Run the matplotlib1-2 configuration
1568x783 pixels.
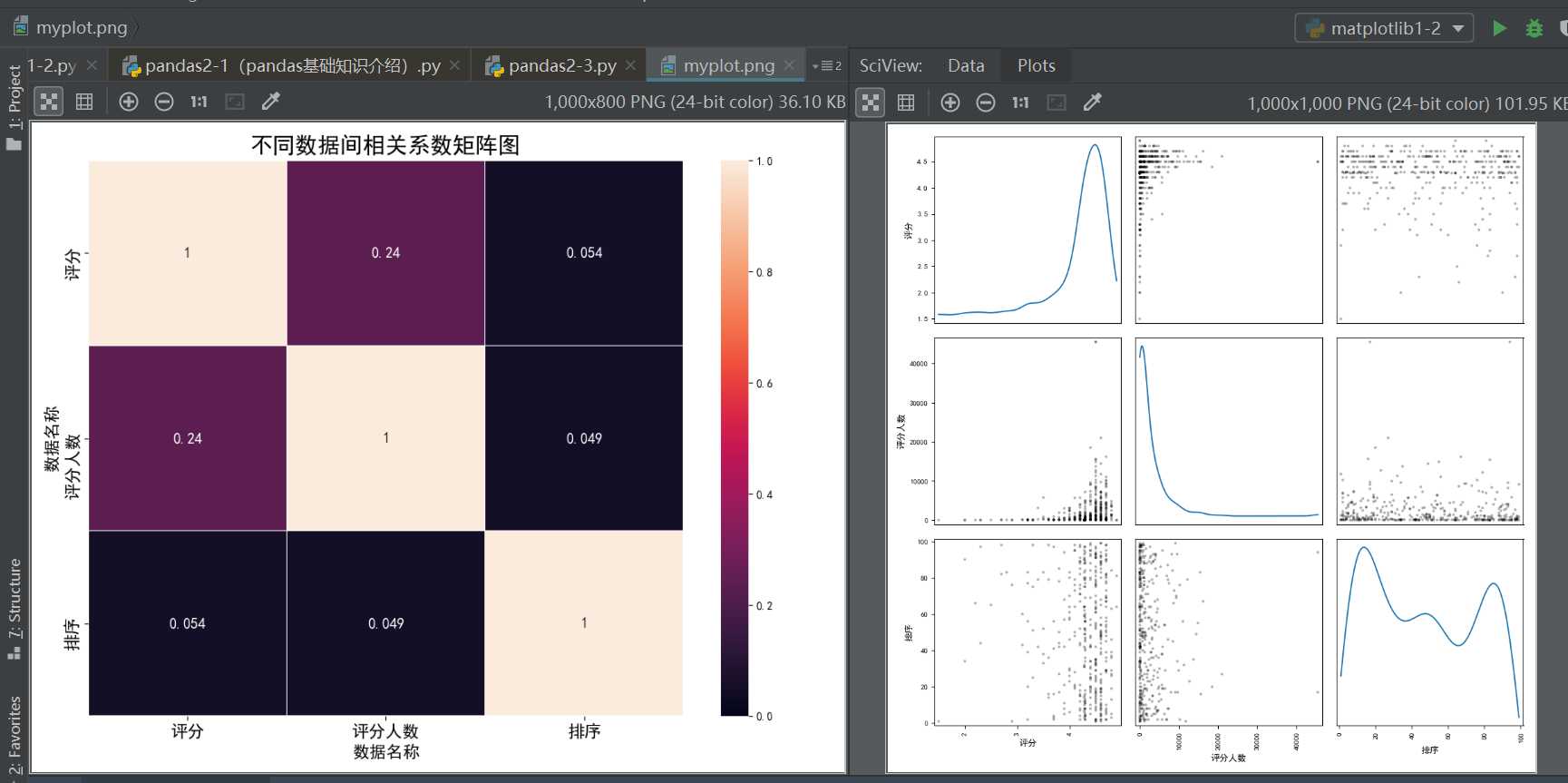[x=1500, y=28]
